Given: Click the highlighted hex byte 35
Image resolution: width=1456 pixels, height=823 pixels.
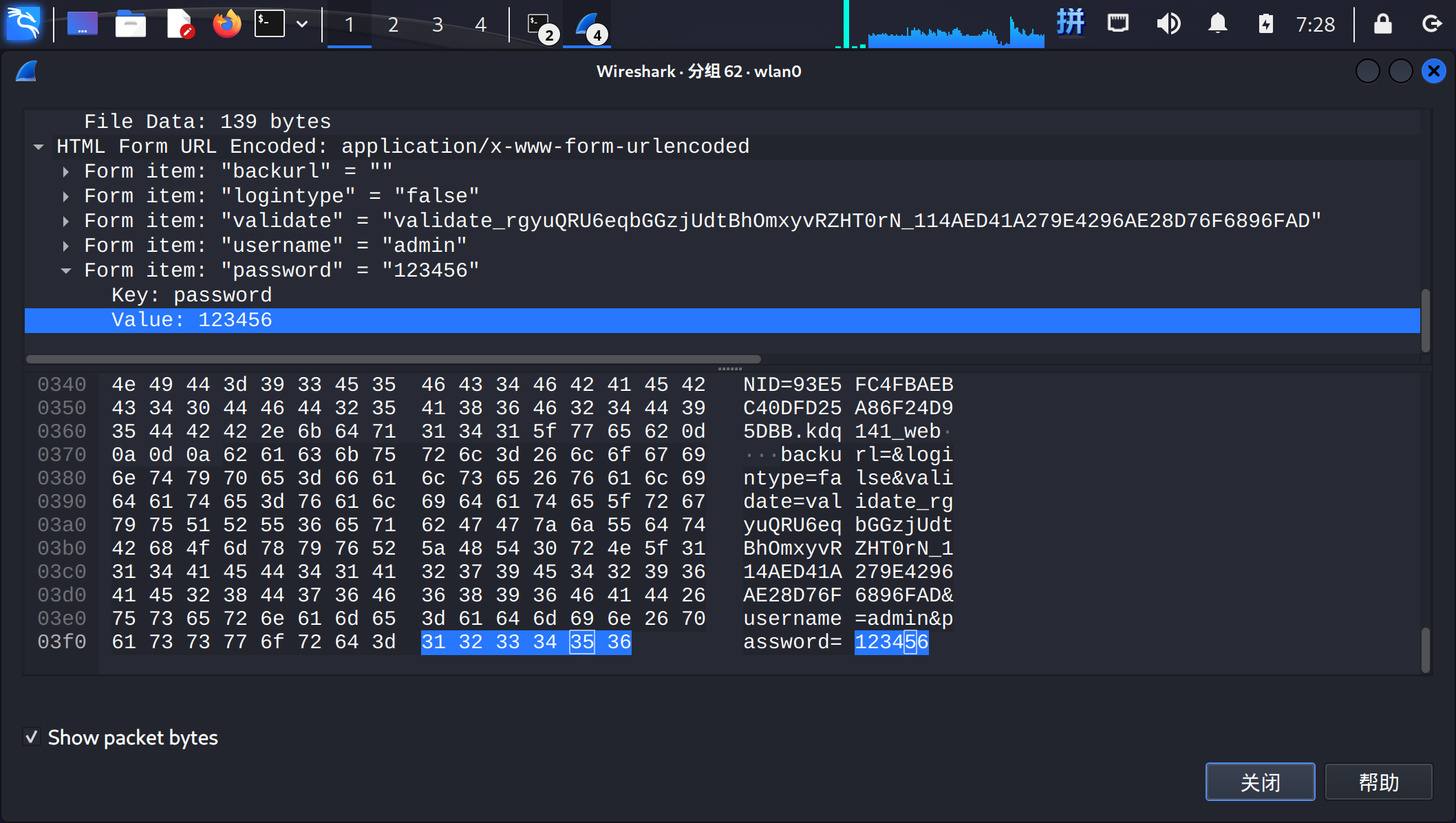Looking at the screenshot, I should click(x=582, y=642).
